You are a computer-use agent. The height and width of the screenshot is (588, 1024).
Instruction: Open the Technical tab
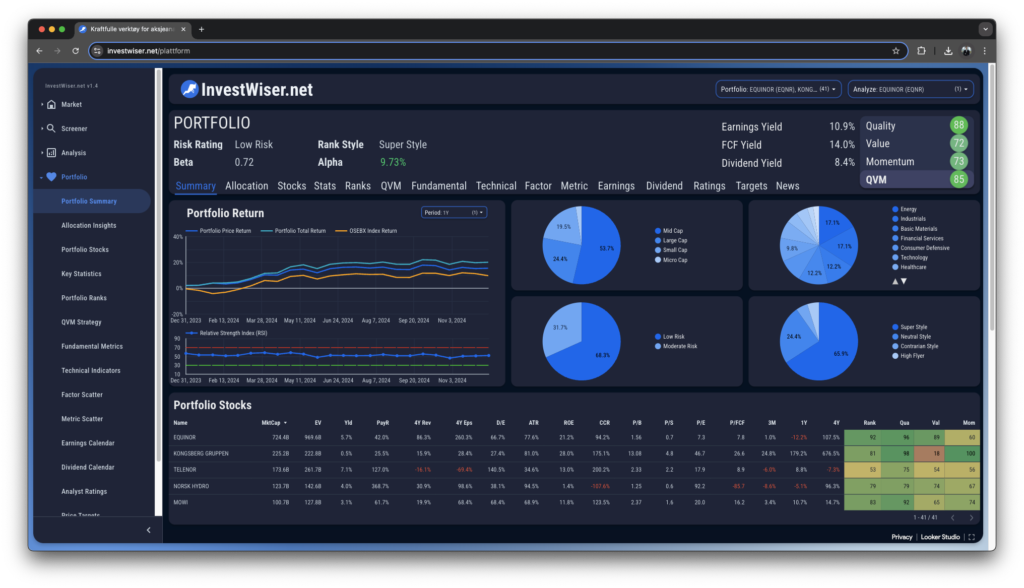click(496, 186)
